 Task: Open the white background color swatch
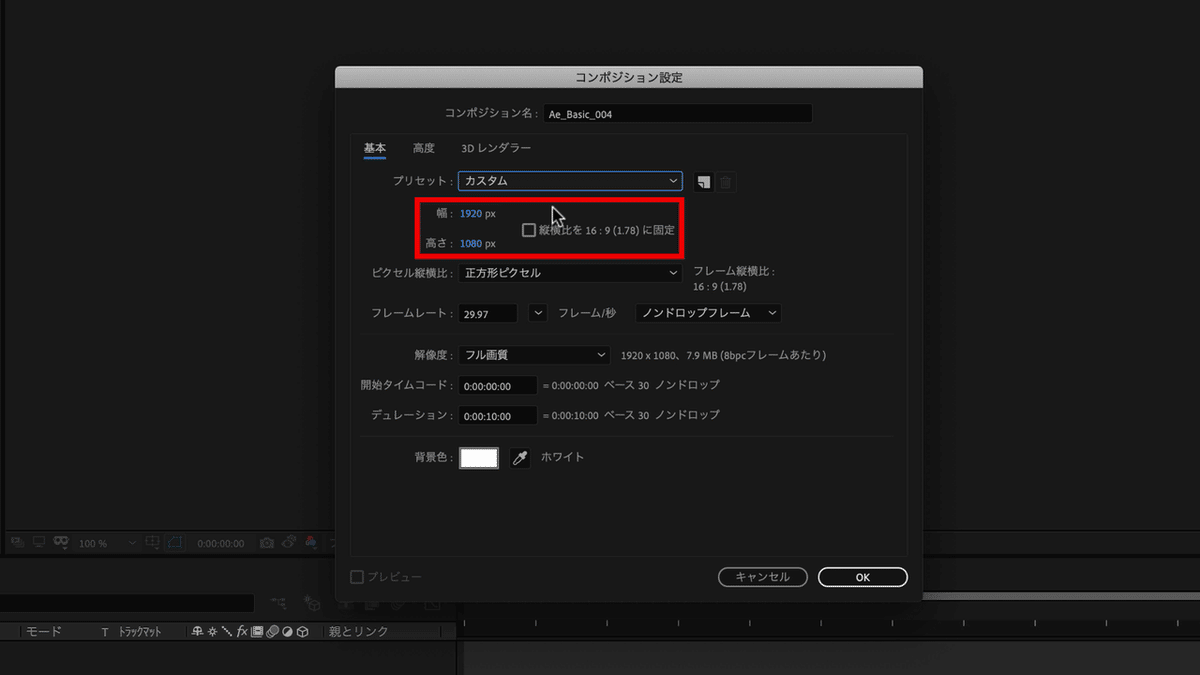[479, 458]
